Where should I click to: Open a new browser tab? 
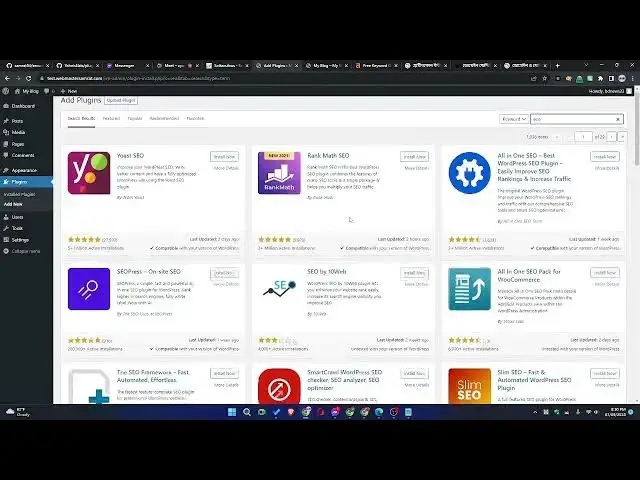[x=558, y=65]
